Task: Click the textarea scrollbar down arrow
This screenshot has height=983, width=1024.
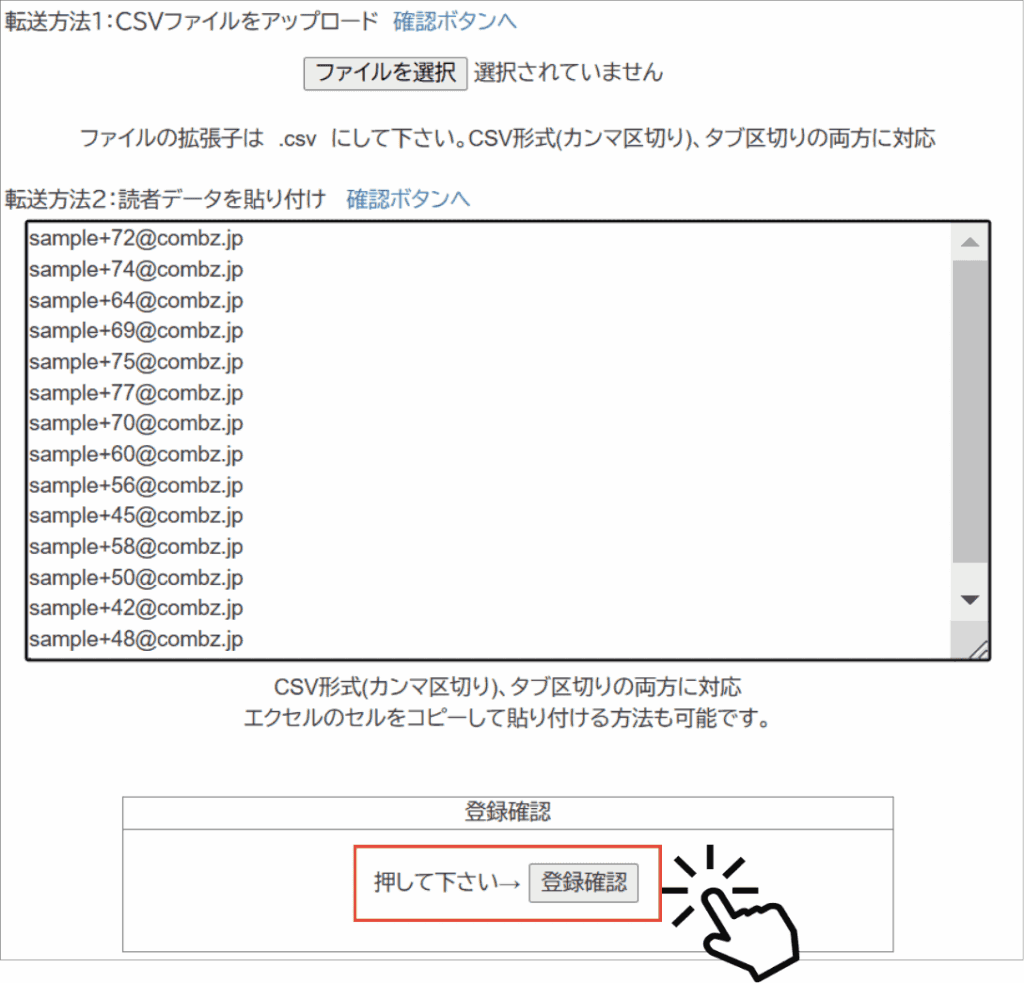Action: pyautogui.click(x=970, y=600)
